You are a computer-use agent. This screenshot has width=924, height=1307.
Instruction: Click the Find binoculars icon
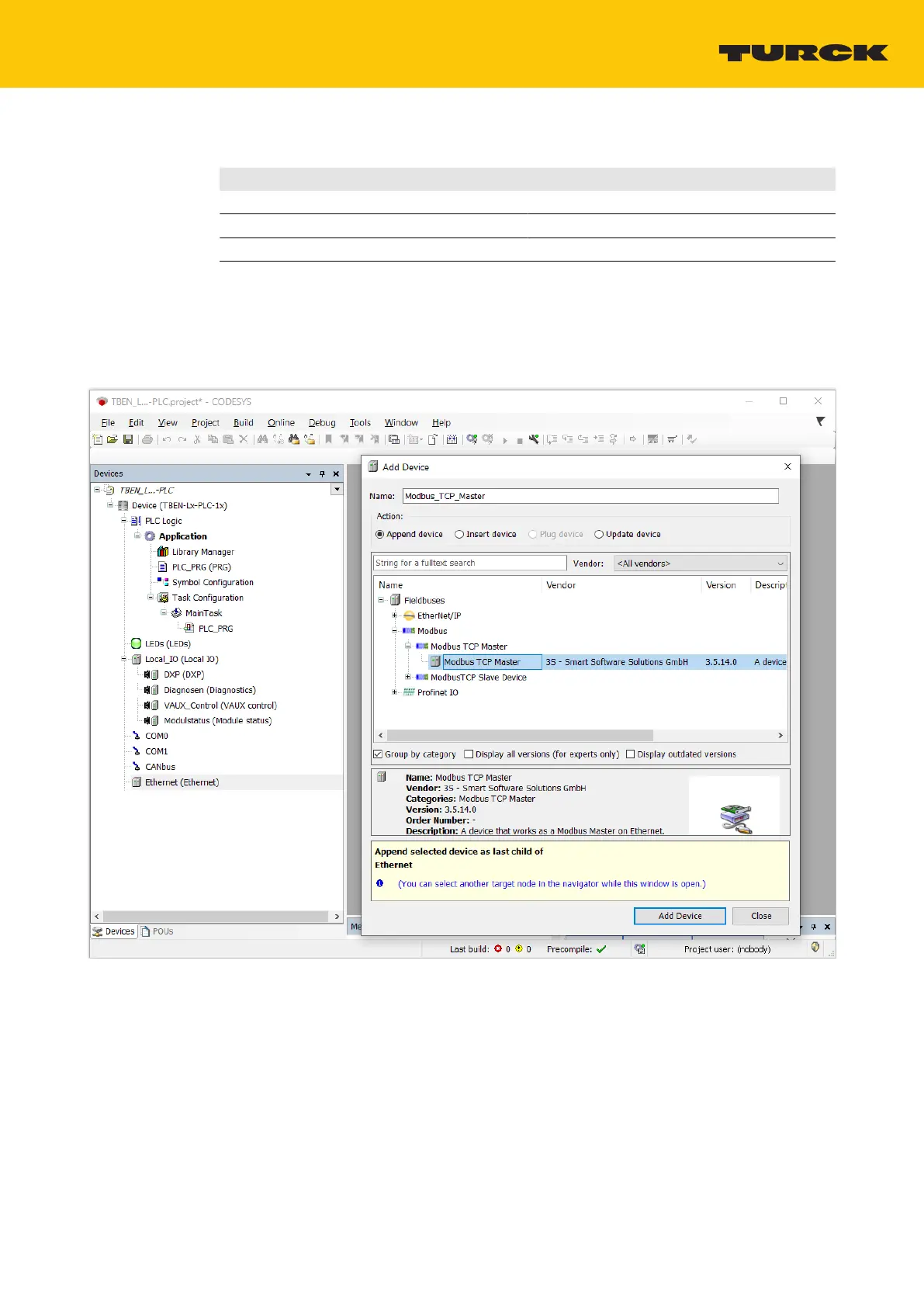tap(262, 439)
